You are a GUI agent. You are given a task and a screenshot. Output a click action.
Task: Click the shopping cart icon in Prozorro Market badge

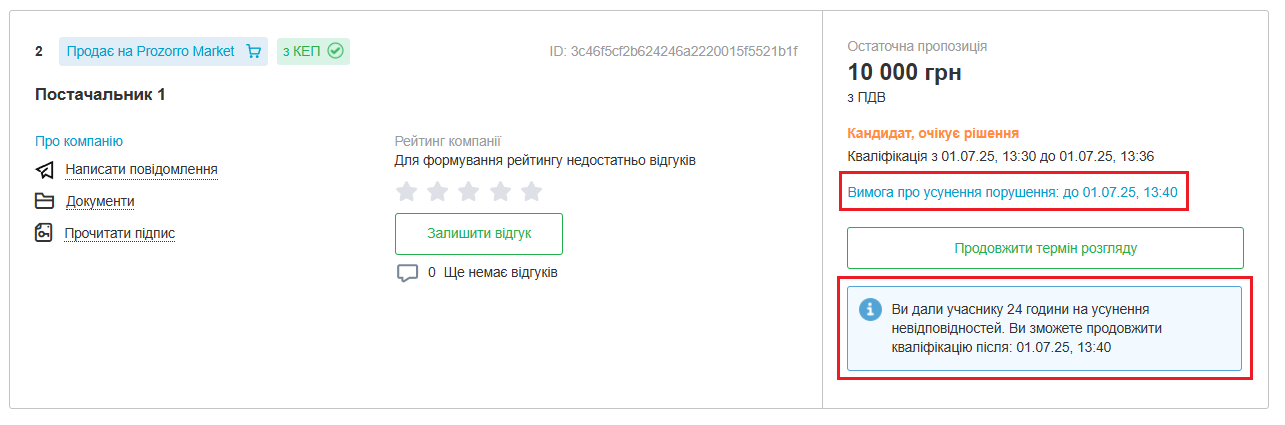[253, 51]
